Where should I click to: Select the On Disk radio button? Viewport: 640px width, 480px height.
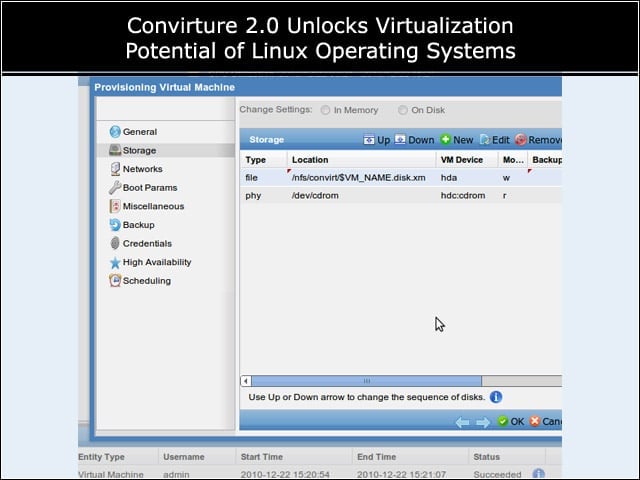(402, 110)
